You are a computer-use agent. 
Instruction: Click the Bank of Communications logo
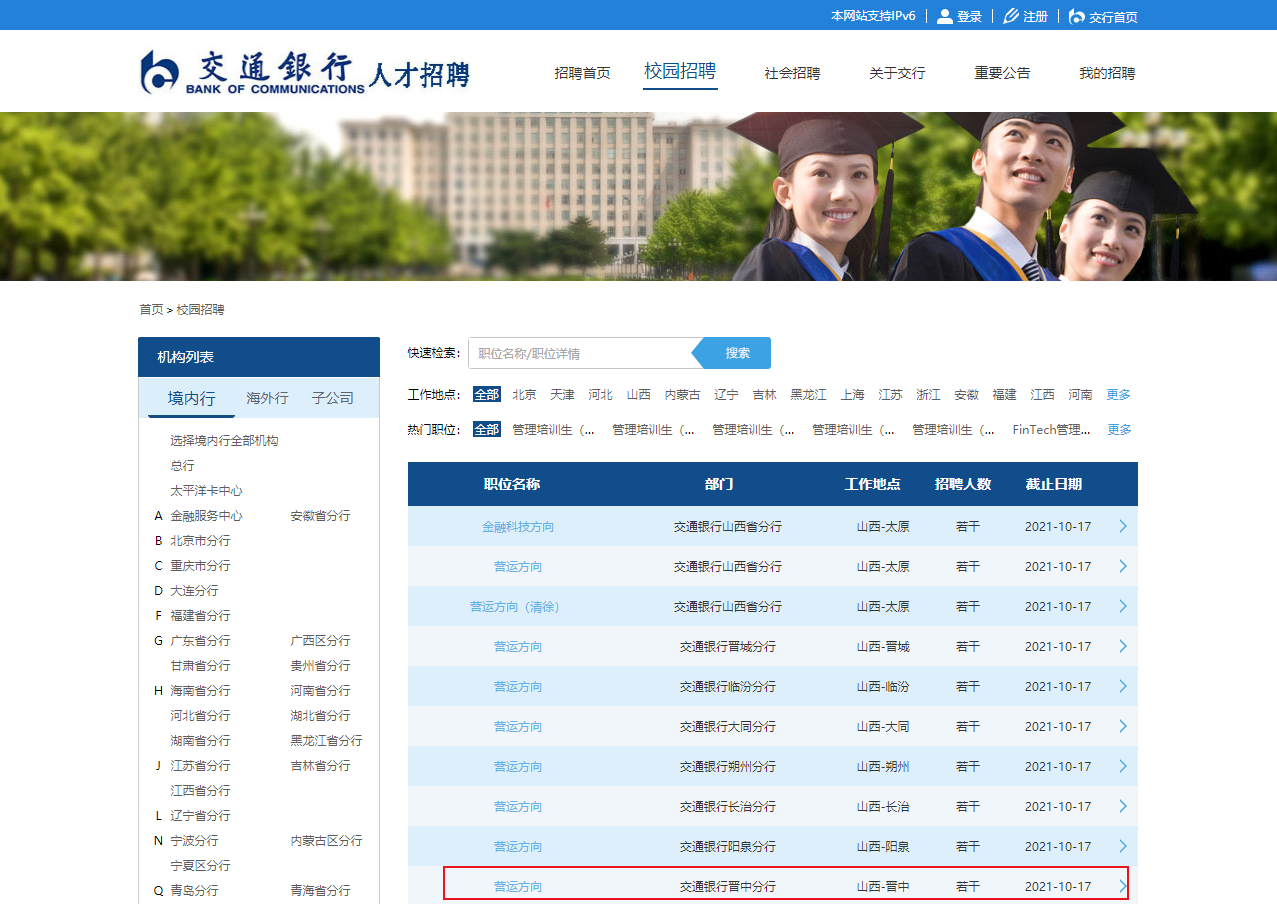click(x=250, y=72)
